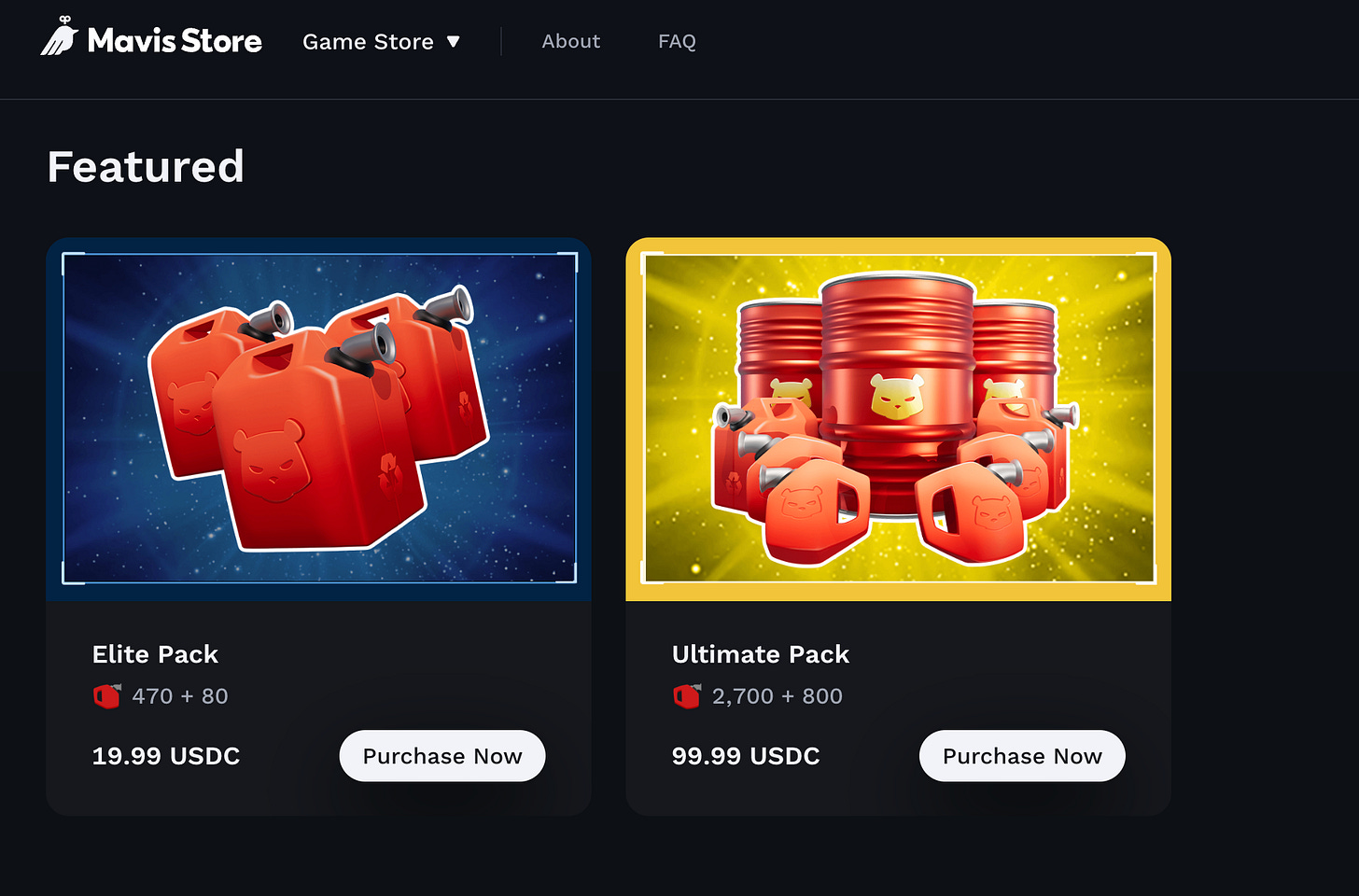Image resolution: width=1359 pixels, height=896 pixels.
Task: Click the Ultimate Pack title
Action: [x=761, y=654]
